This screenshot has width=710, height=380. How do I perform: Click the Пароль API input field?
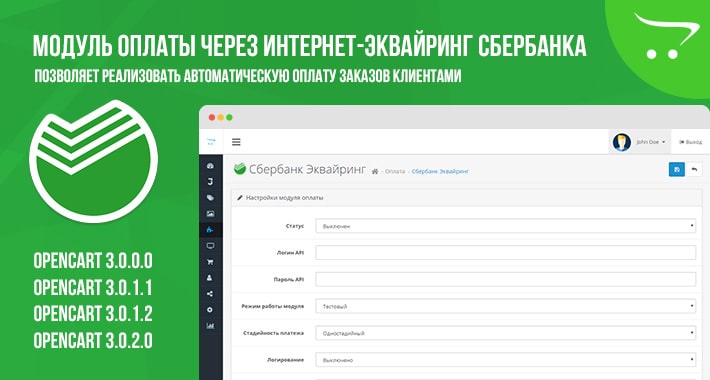505,279
